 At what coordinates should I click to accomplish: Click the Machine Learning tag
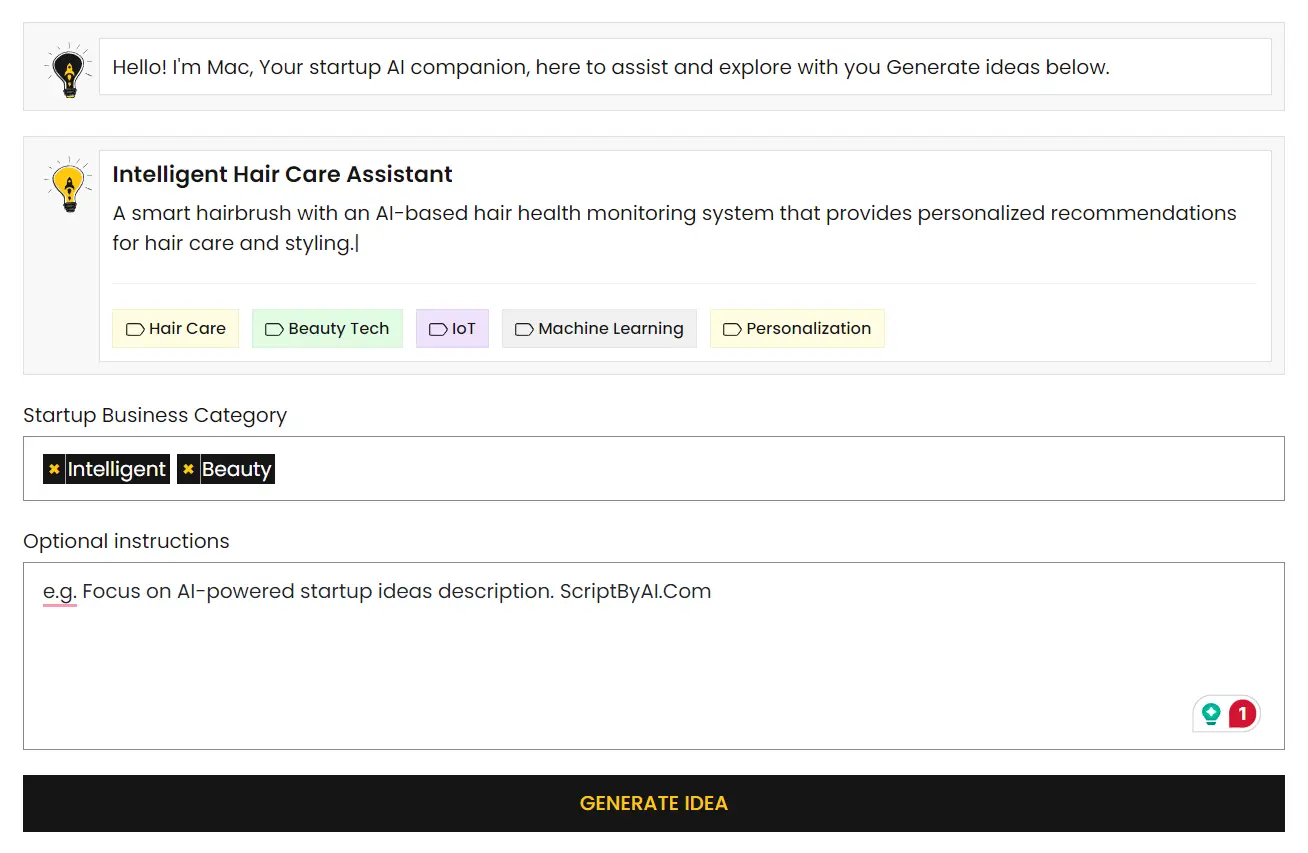click(599, 329)
